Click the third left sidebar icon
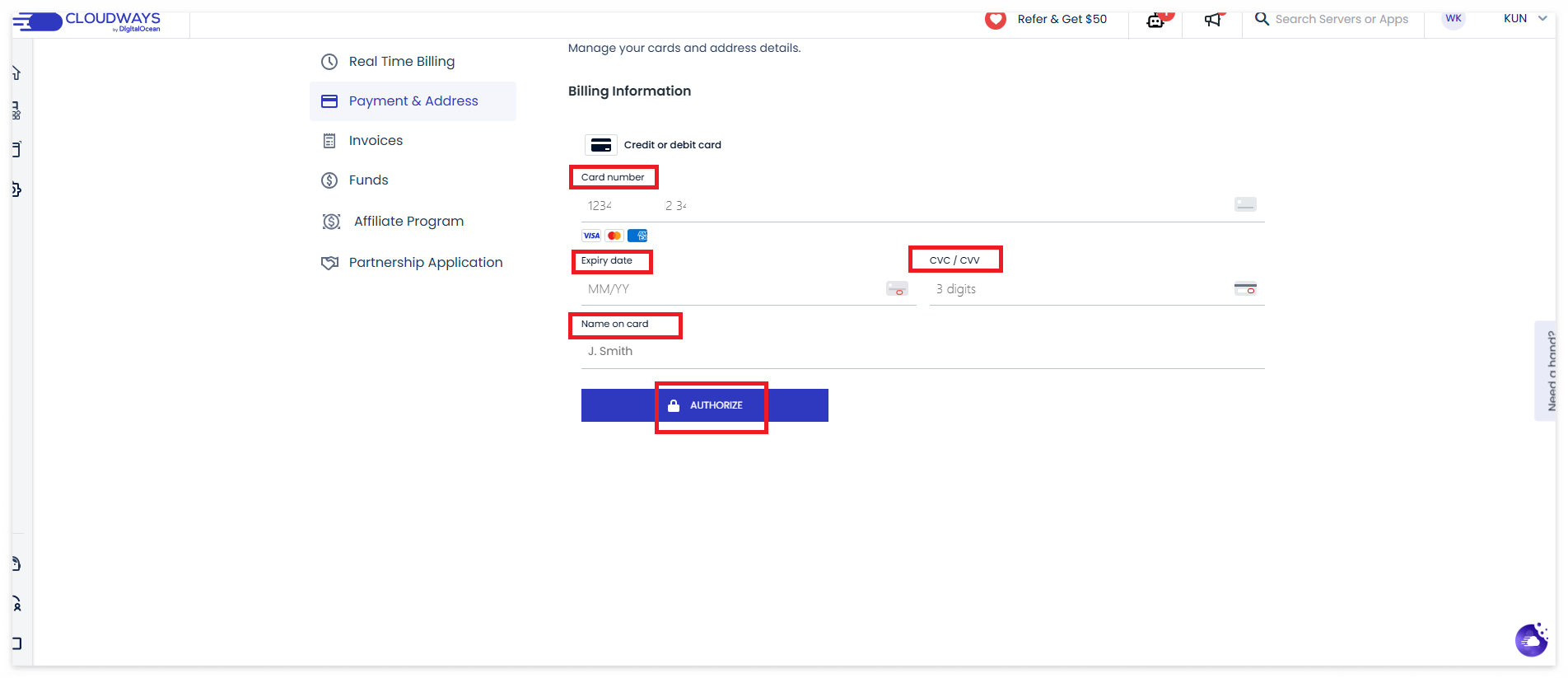Image resolution: width=1568 pixels, height=678 pixels. (16, 149)
